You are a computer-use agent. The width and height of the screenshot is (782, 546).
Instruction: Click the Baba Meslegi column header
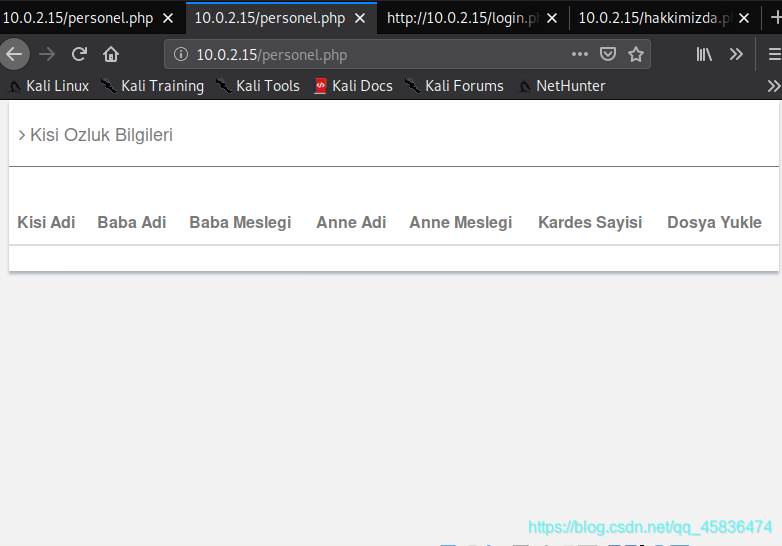[x=240, y=222]
